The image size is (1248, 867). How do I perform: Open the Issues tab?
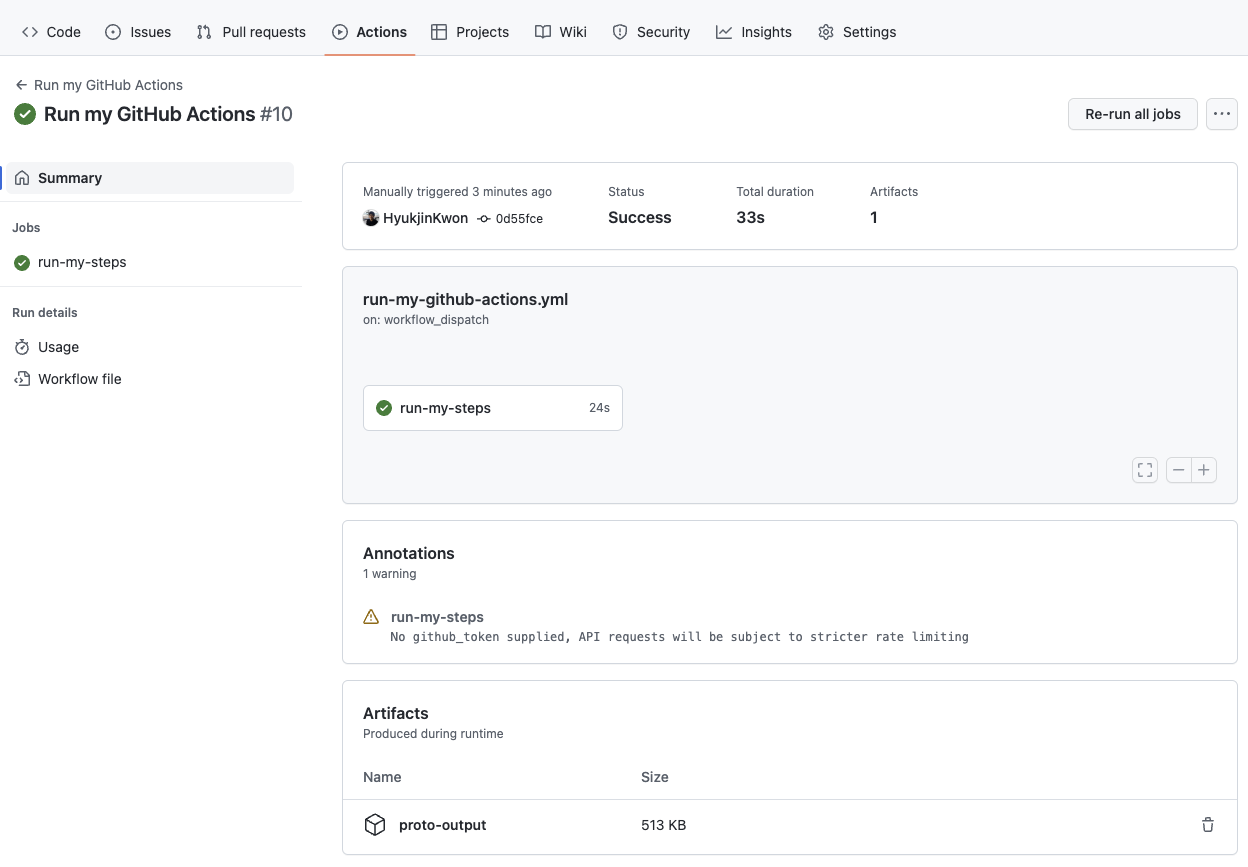coord(138,32)
